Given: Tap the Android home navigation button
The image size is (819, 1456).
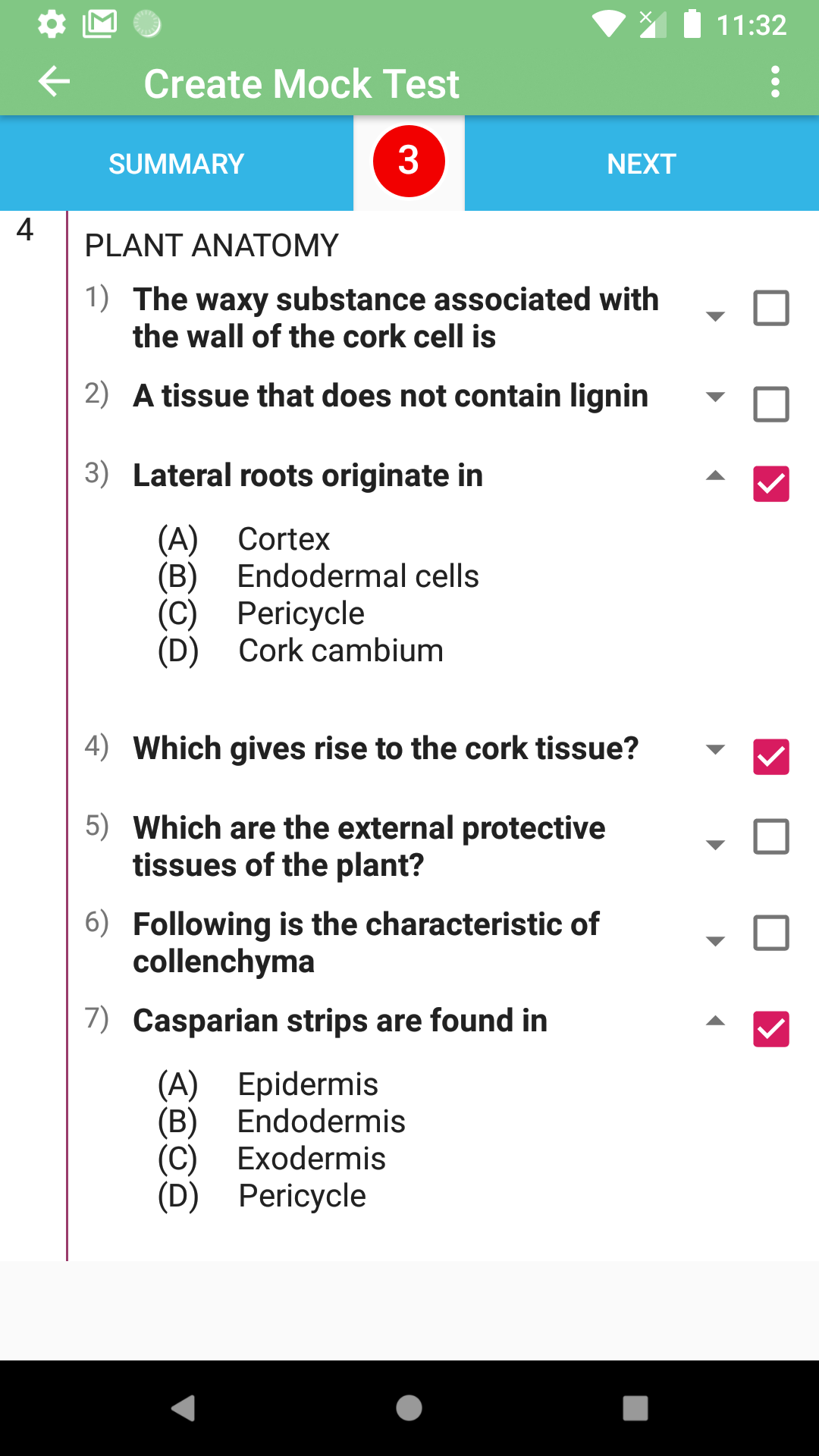Looking at the screenshot, I should pos(409,1408).
